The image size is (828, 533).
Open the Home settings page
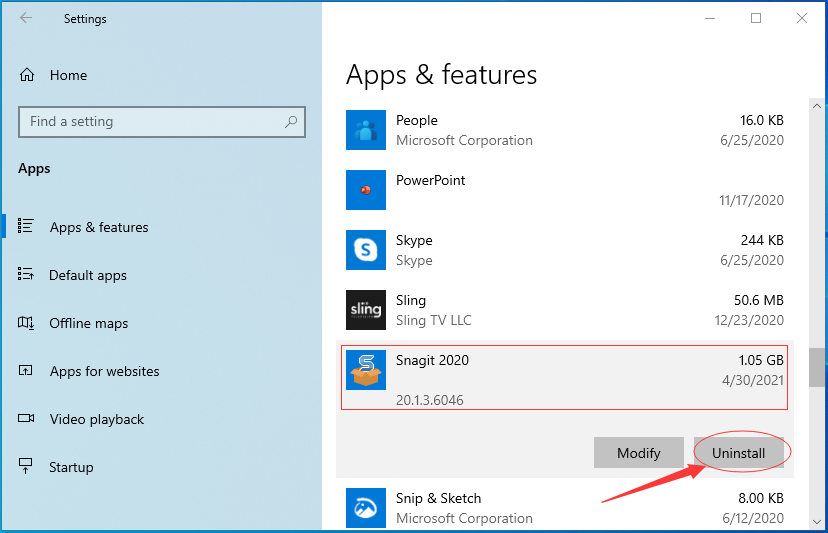click(x=68, y=75)
